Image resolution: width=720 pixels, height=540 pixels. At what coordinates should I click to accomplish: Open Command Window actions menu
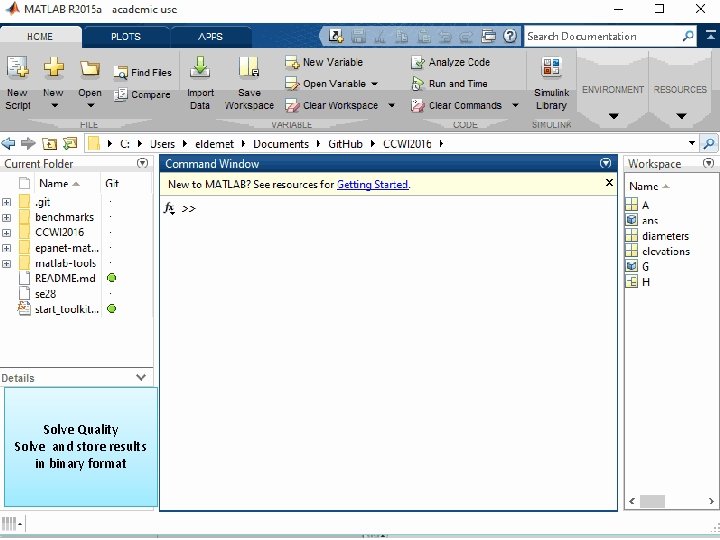[x=606, y=163]
